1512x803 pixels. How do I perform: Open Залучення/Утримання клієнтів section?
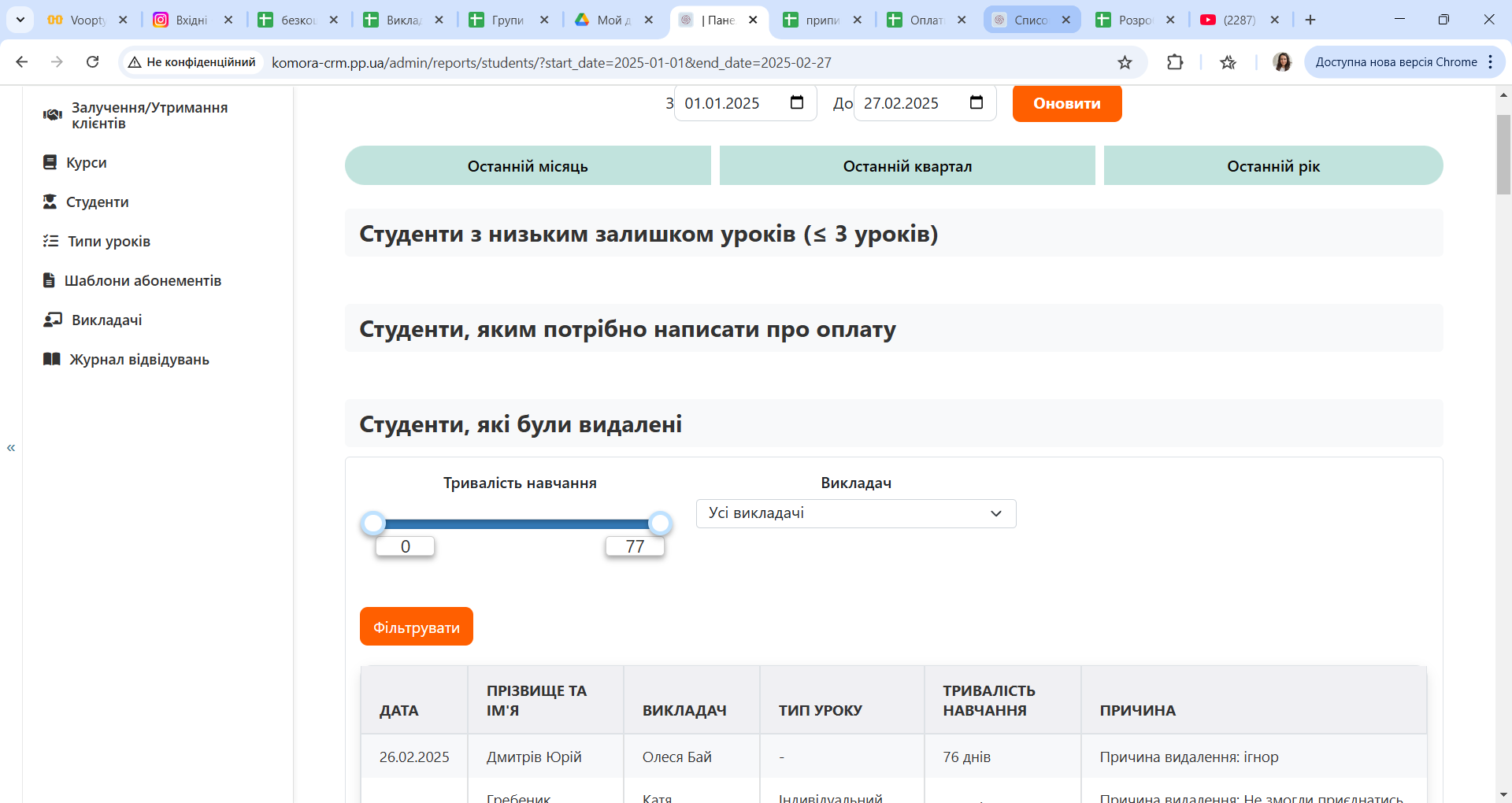[148, 115]
